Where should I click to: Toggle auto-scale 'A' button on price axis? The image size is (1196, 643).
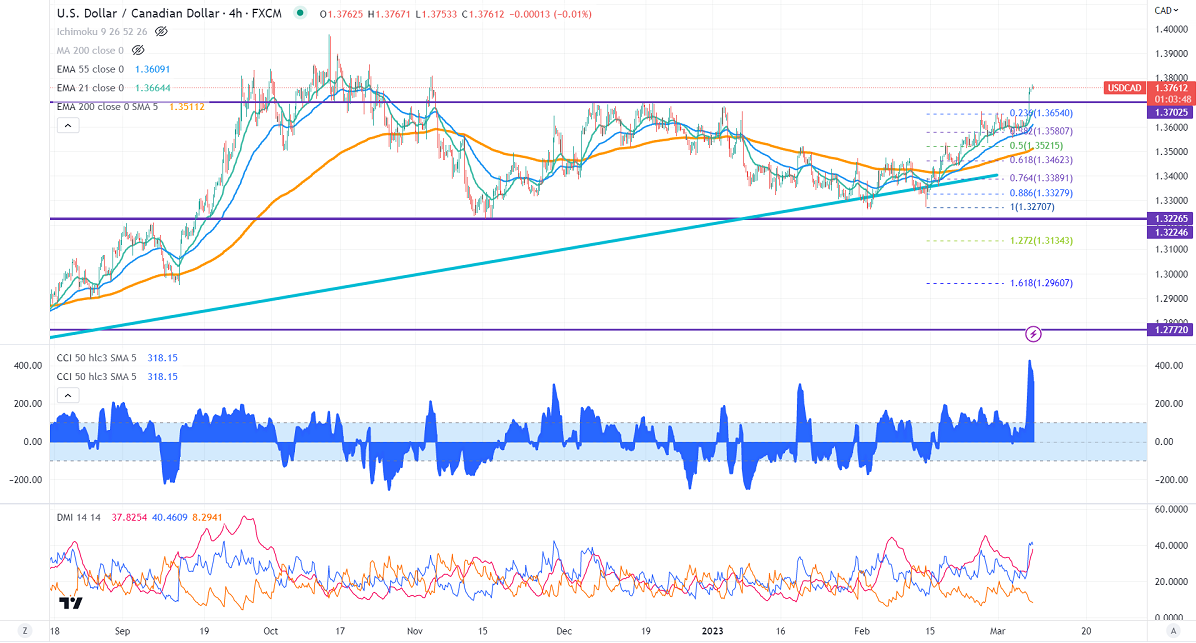1172,632
